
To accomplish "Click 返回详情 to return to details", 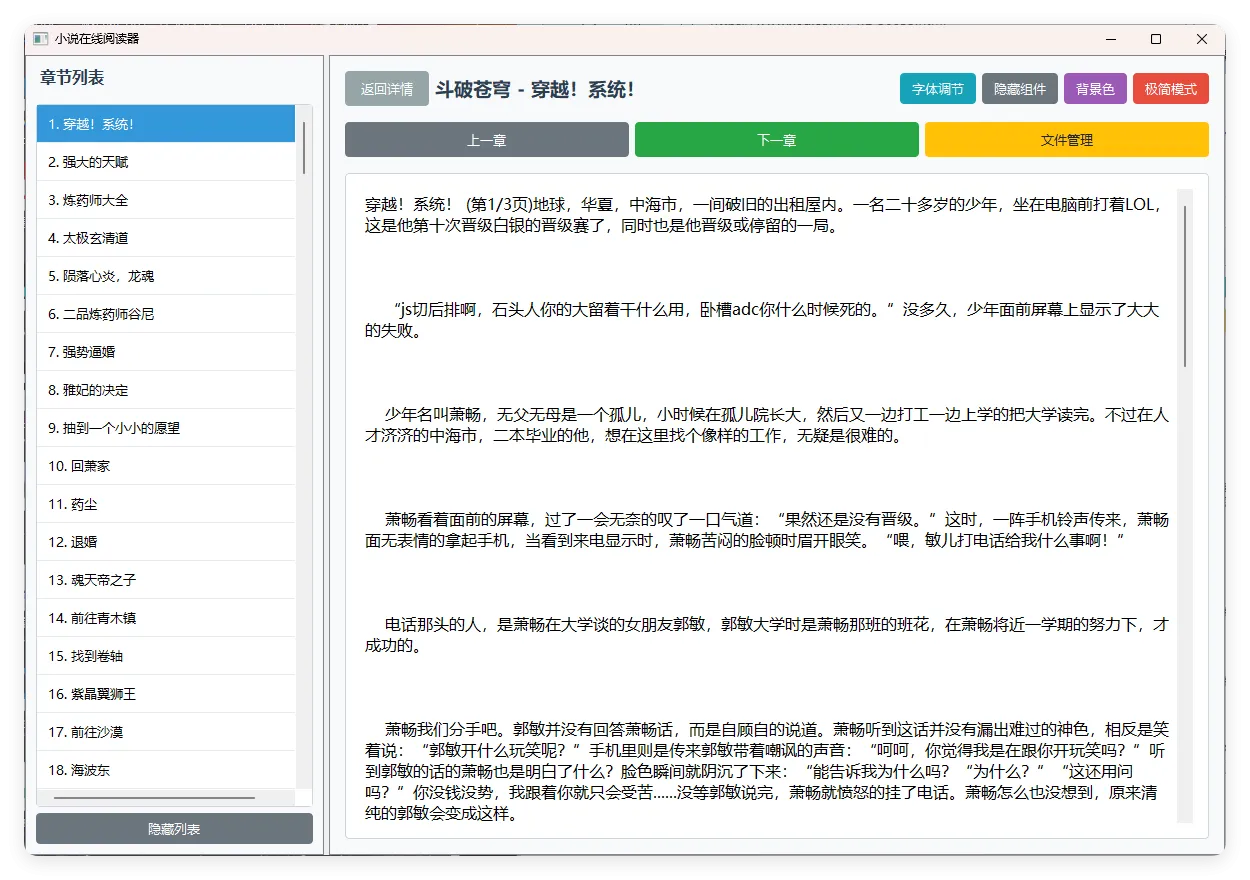I will (x=387, y=88).
